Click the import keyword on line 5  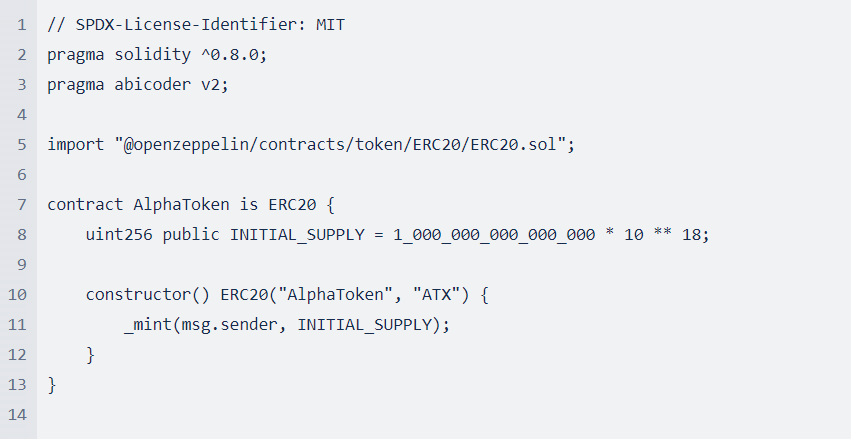pyautogui.click(x=75, y=145)
